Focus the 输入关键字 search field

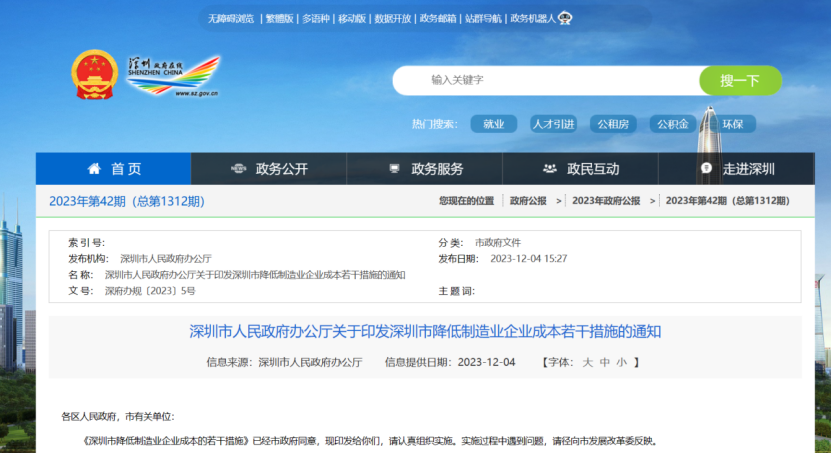pyautogui.click(x=546, y=81)
